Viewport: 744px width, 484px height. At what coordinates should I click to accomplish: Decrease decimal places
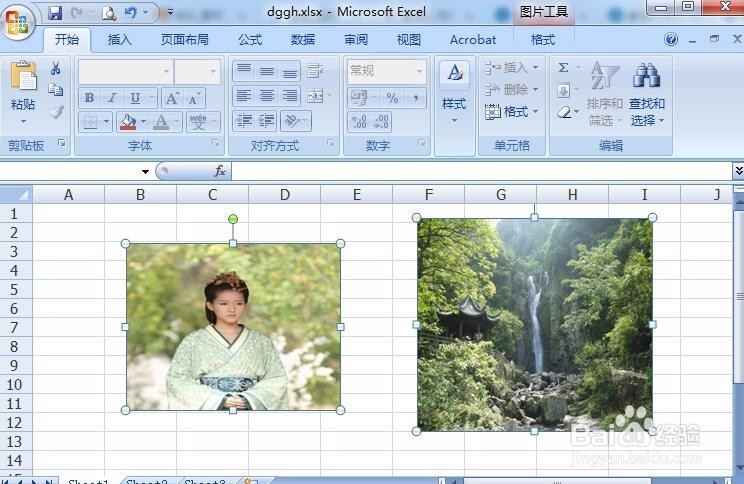pyautogui.click(x=381, y=121)
